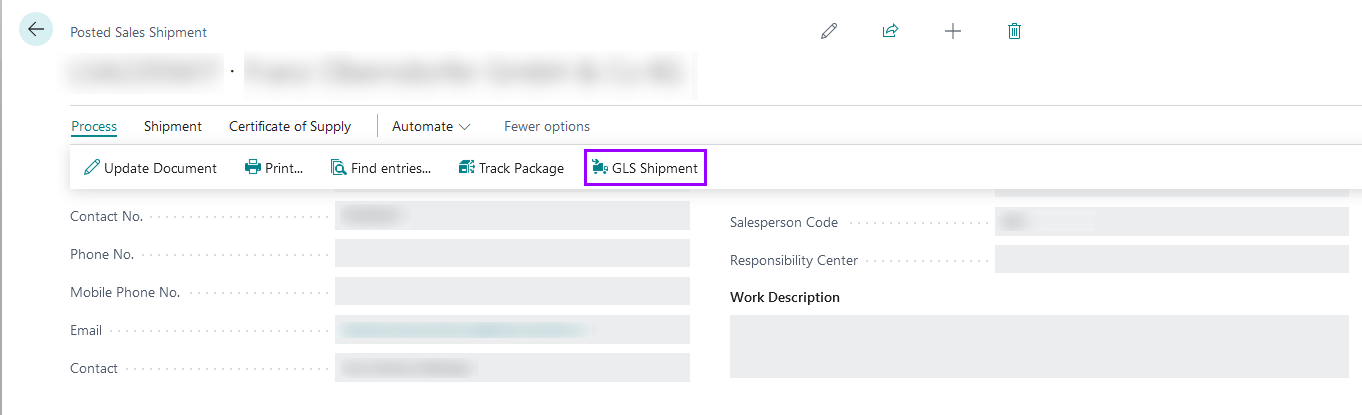
Task: Click the Print printer icon
Action: click(253, 168)
